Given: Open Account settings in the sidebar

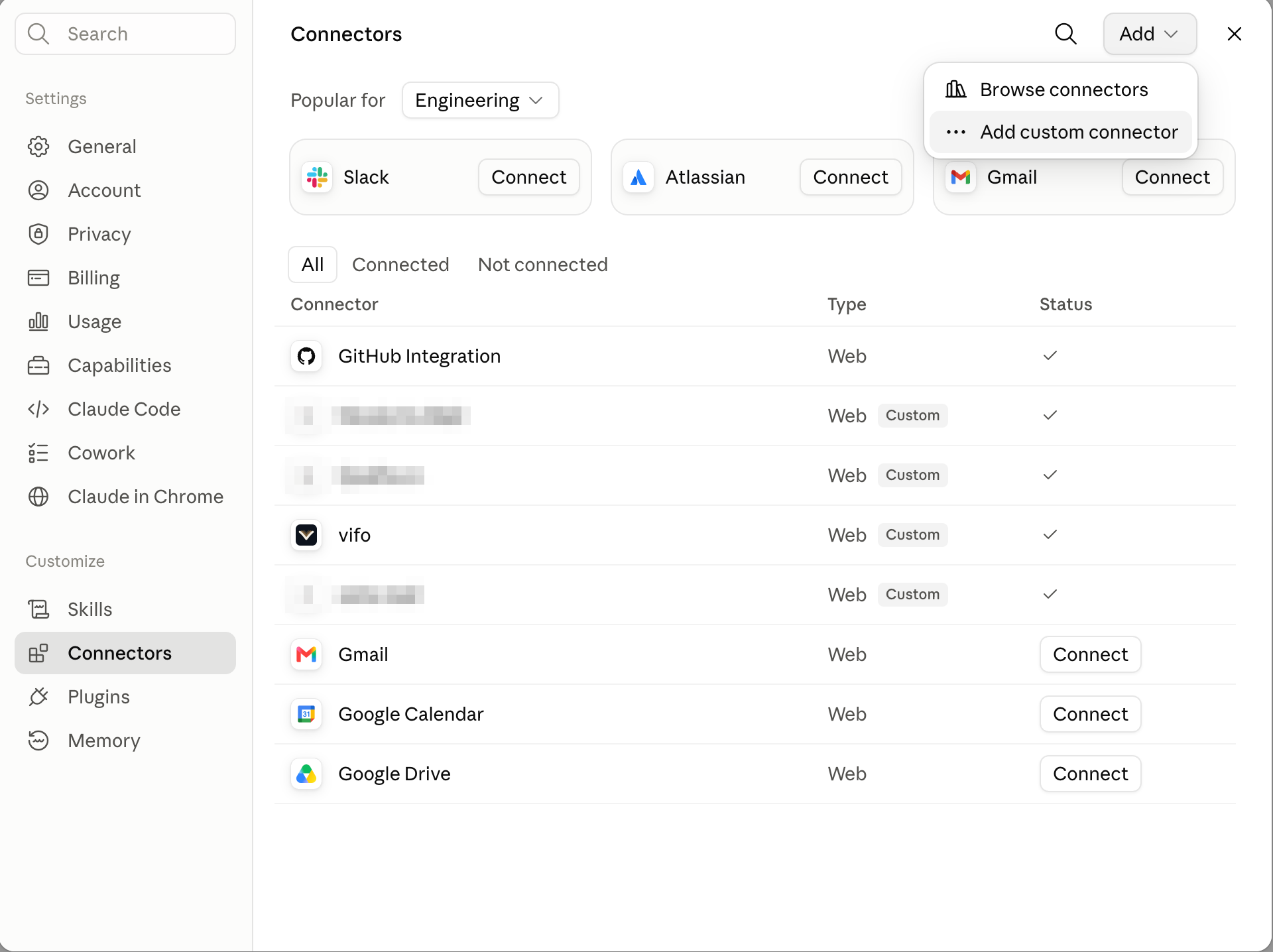Looking at the screenshot, I should [125, 190].
